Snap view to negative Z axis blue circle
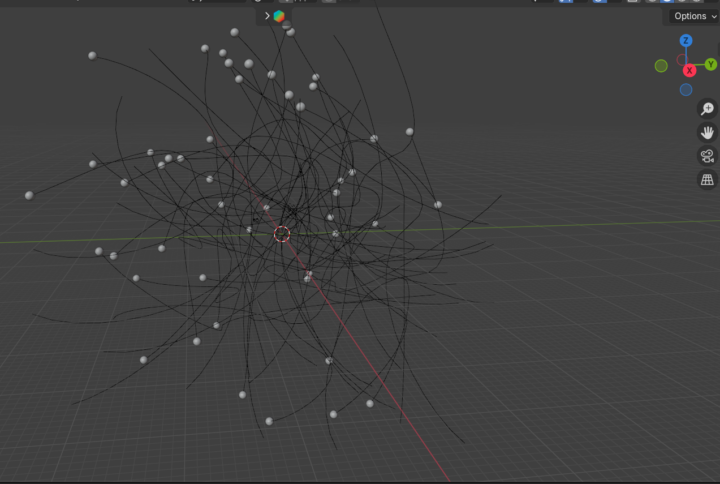 [686, 90]
